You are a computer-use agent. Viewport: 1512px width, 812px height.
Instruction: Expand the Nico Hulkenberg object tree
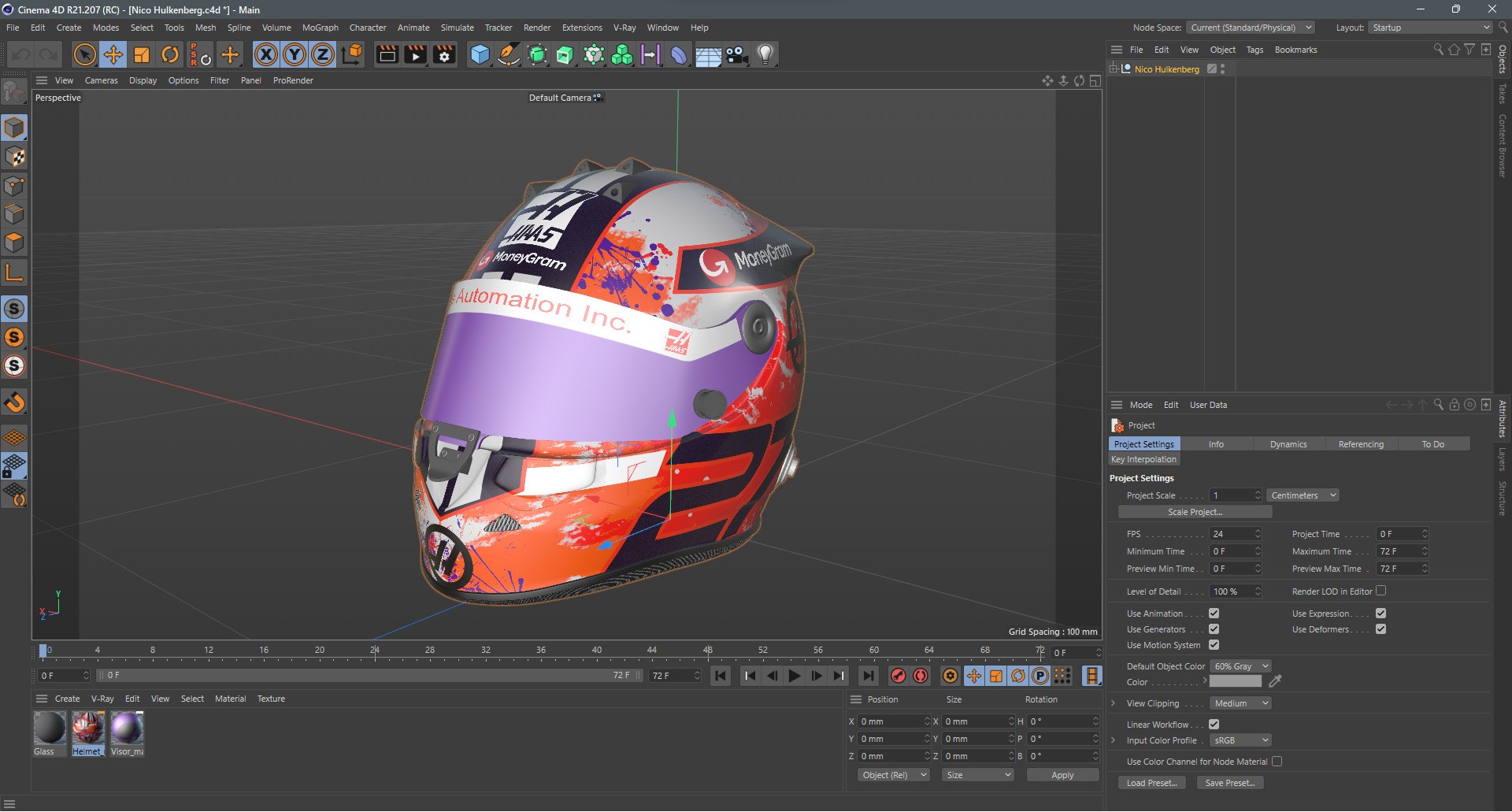point(1114,69)
